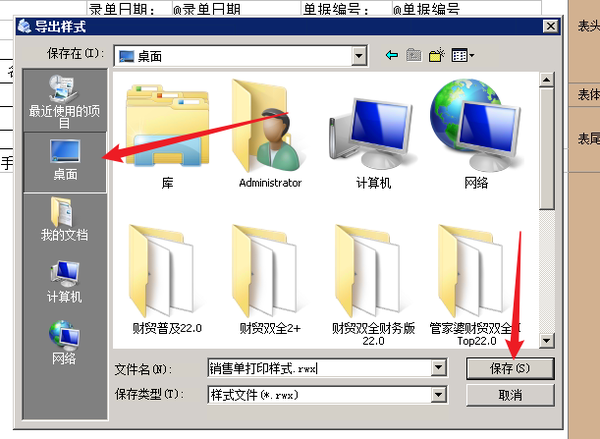Viewport: 600px width, 439px height.
Task: Select 网络 in the left places bar
Action: pos(64,343)
